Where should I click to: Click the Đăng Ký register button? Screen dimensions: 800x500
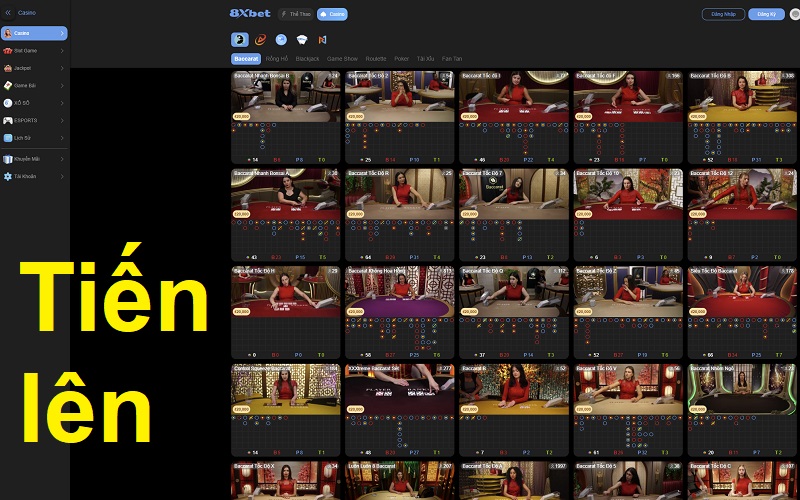766,14
